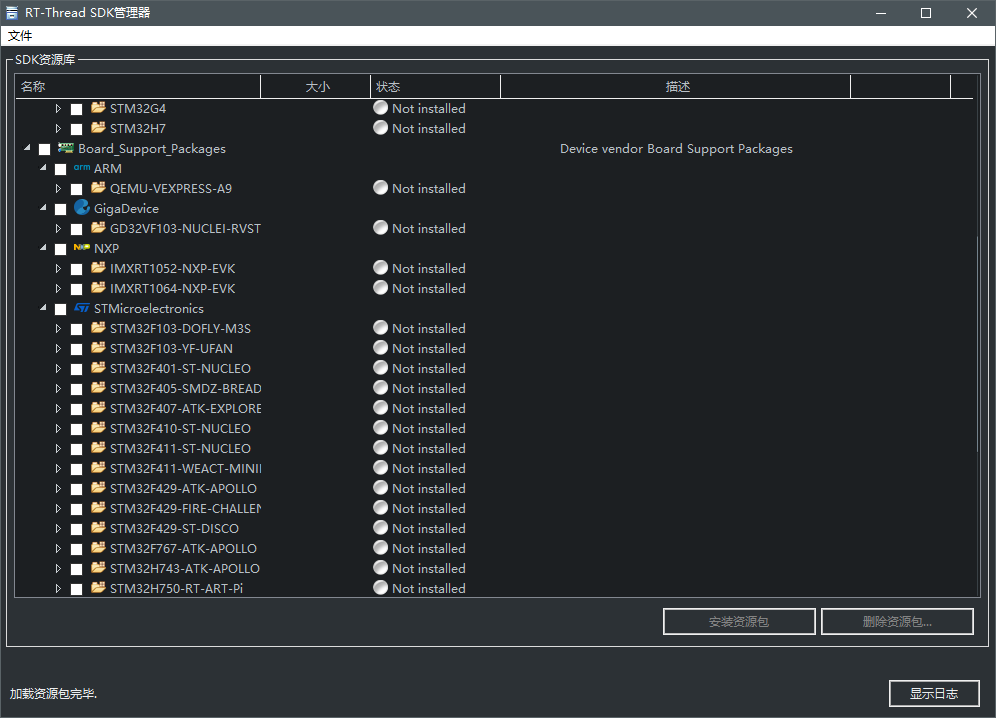Click the STM32F429-ATK-APOLLO folder icon

98,488
